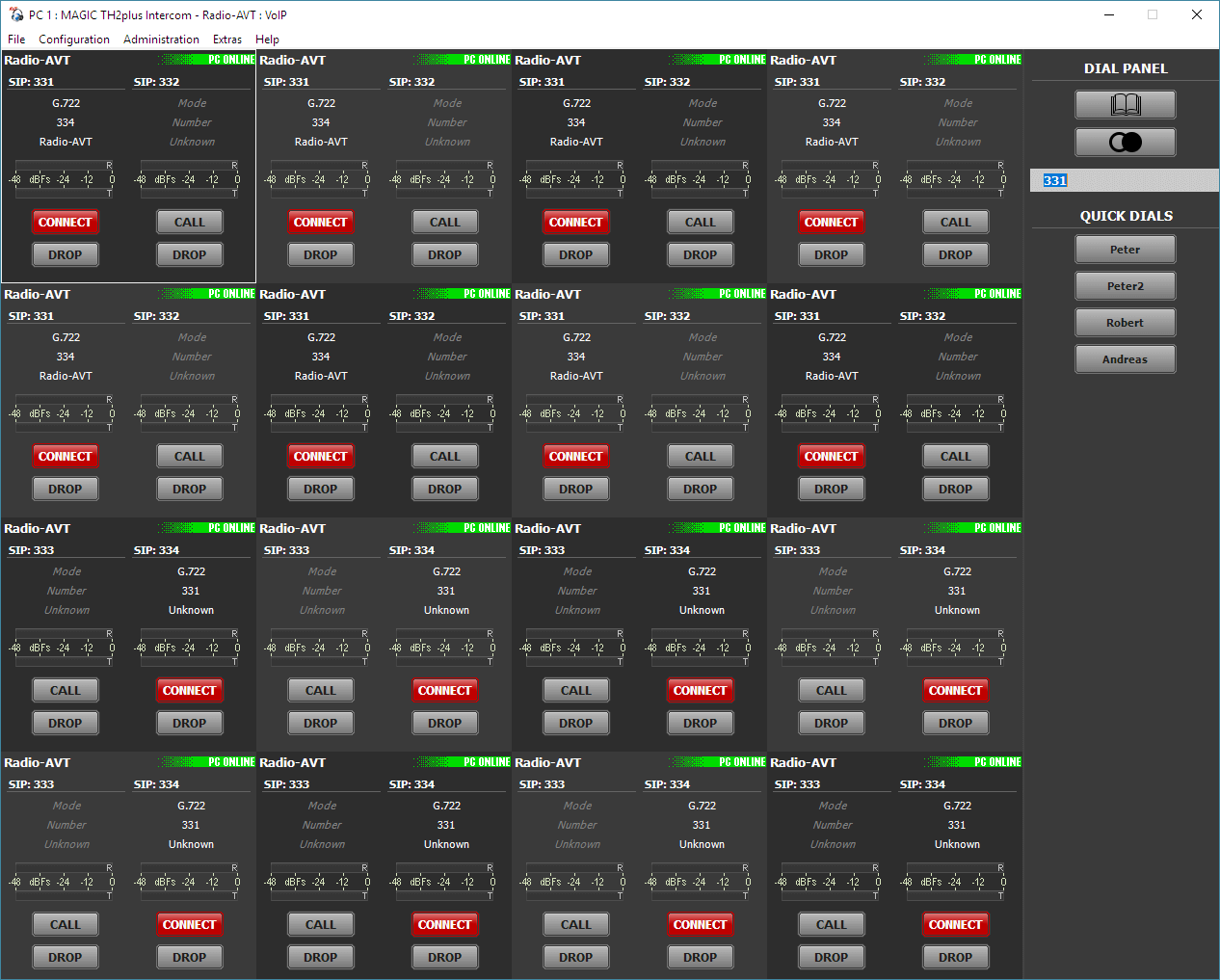The image size is (1220, 980).
Task: Quick dial Peter2
Action: 1125,285
